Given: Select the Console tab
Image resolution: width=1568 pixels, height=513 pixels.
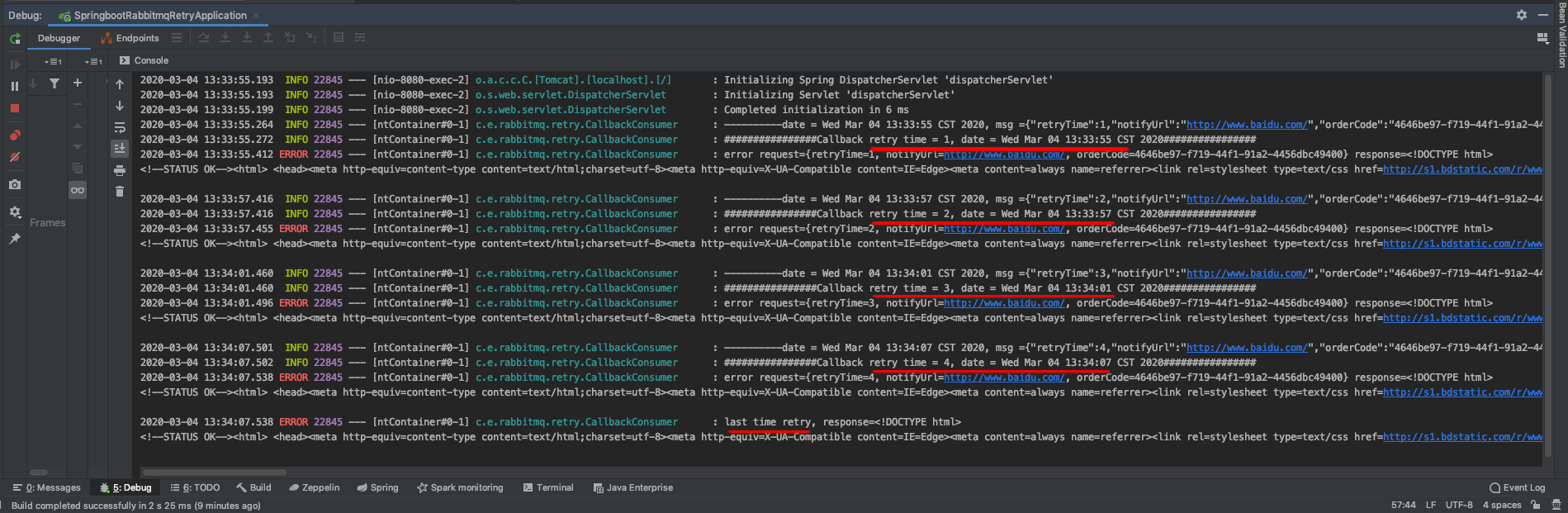Looking at the screenshot, I should coord(144,60).
